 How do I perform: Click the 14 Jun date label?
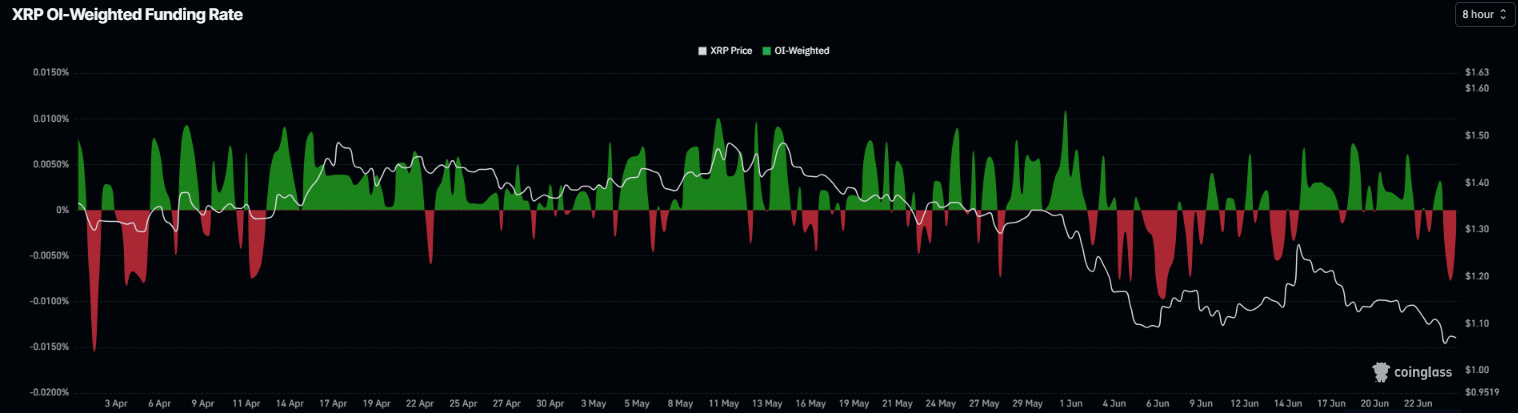(1288, 403)
